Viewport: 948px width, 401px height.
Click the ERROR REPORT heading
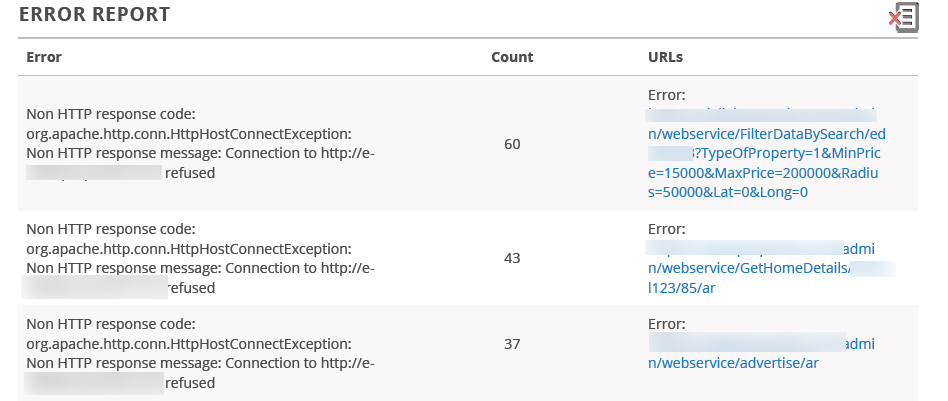click(x=94, y=15)
